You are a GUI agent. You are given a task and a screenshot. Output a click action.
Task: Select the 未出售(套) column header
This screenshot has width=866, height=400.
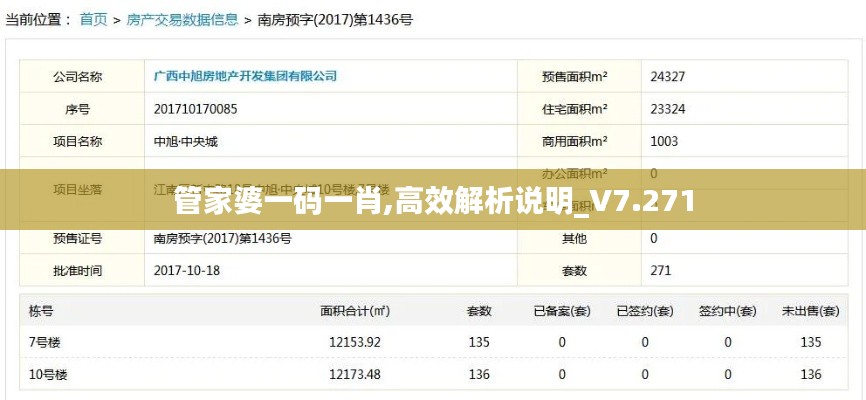tap(810, 312)
